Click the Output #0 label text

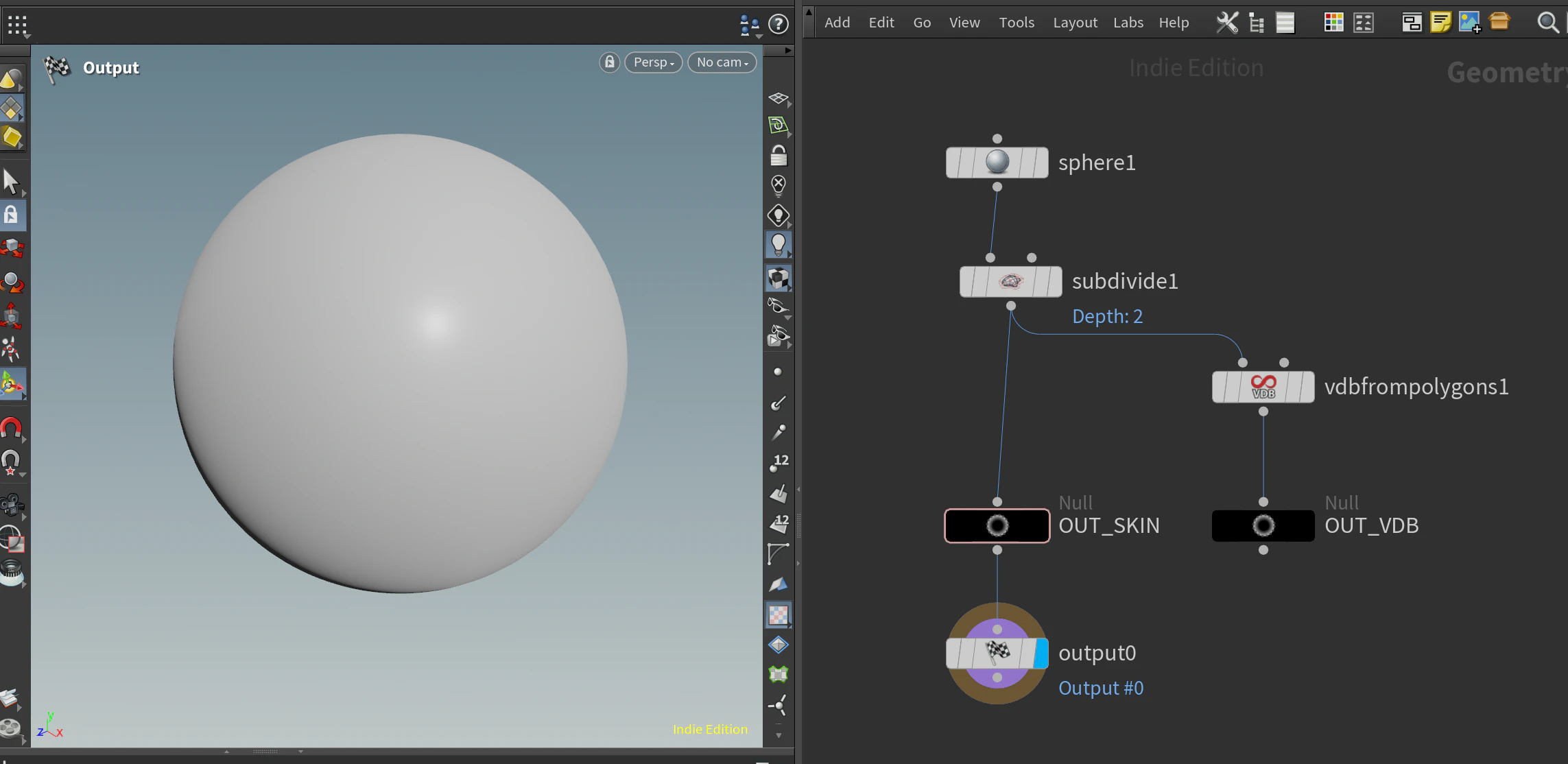coord(1101,688)
